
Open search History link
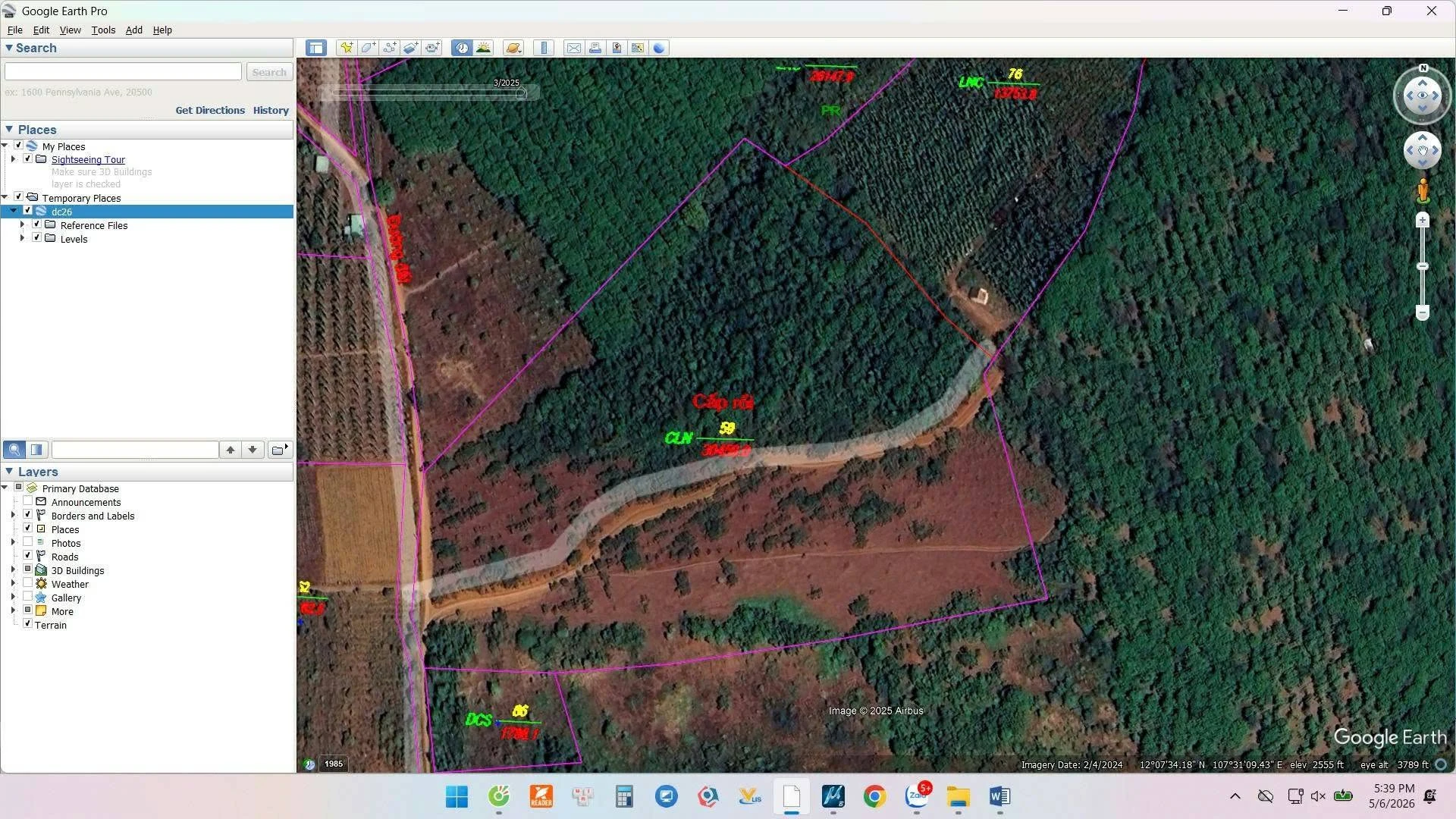point(271,110)
